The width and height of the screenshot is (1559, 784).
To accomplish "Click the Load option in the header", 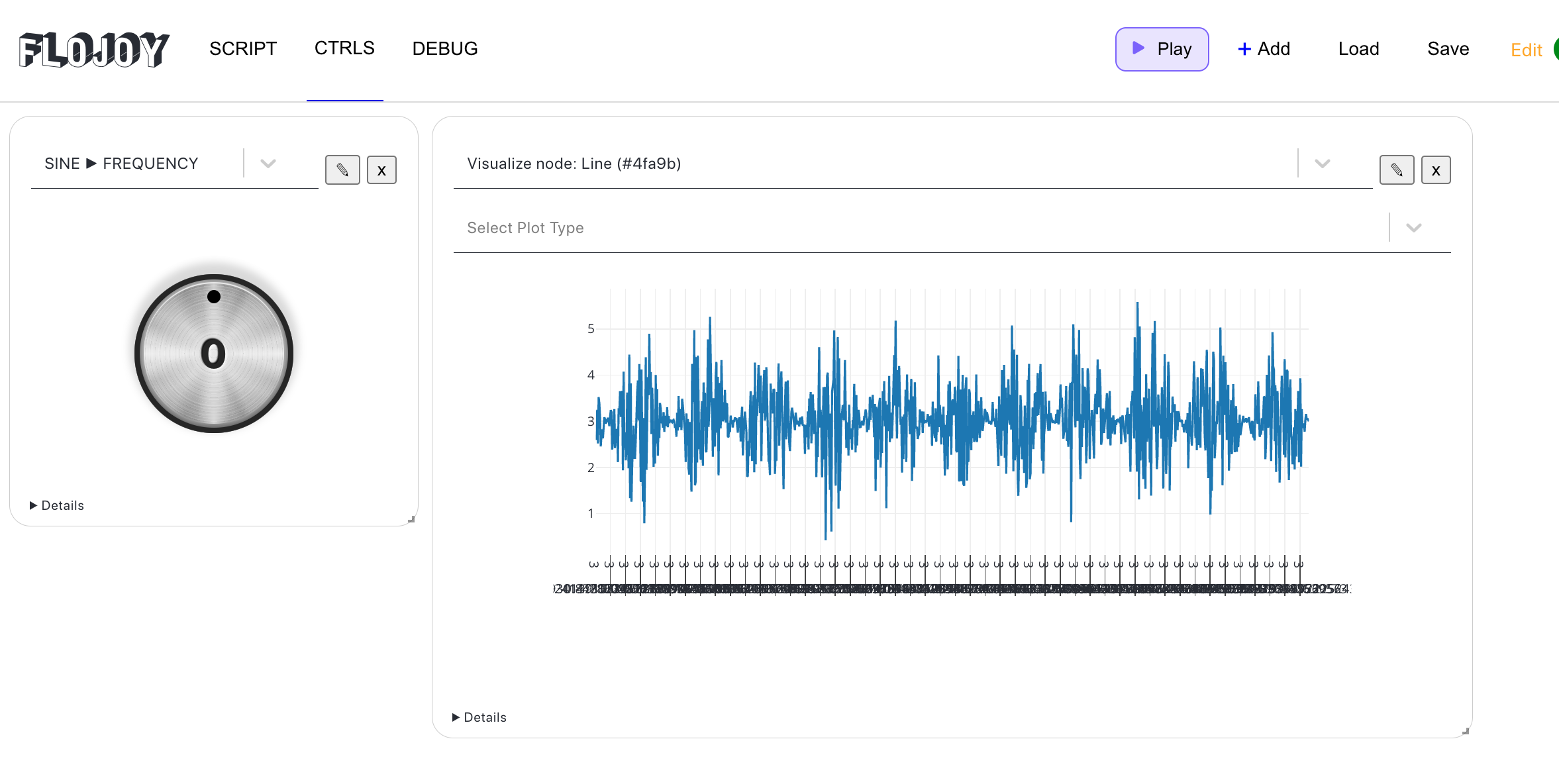I will [1358, 48].
